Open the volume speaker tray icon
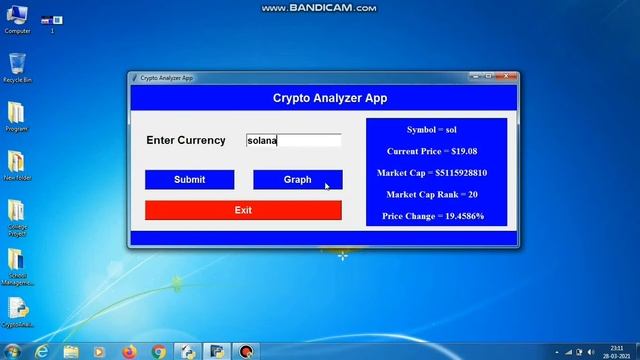Screen dimensions: 640x360 click(x=591, y=352)
